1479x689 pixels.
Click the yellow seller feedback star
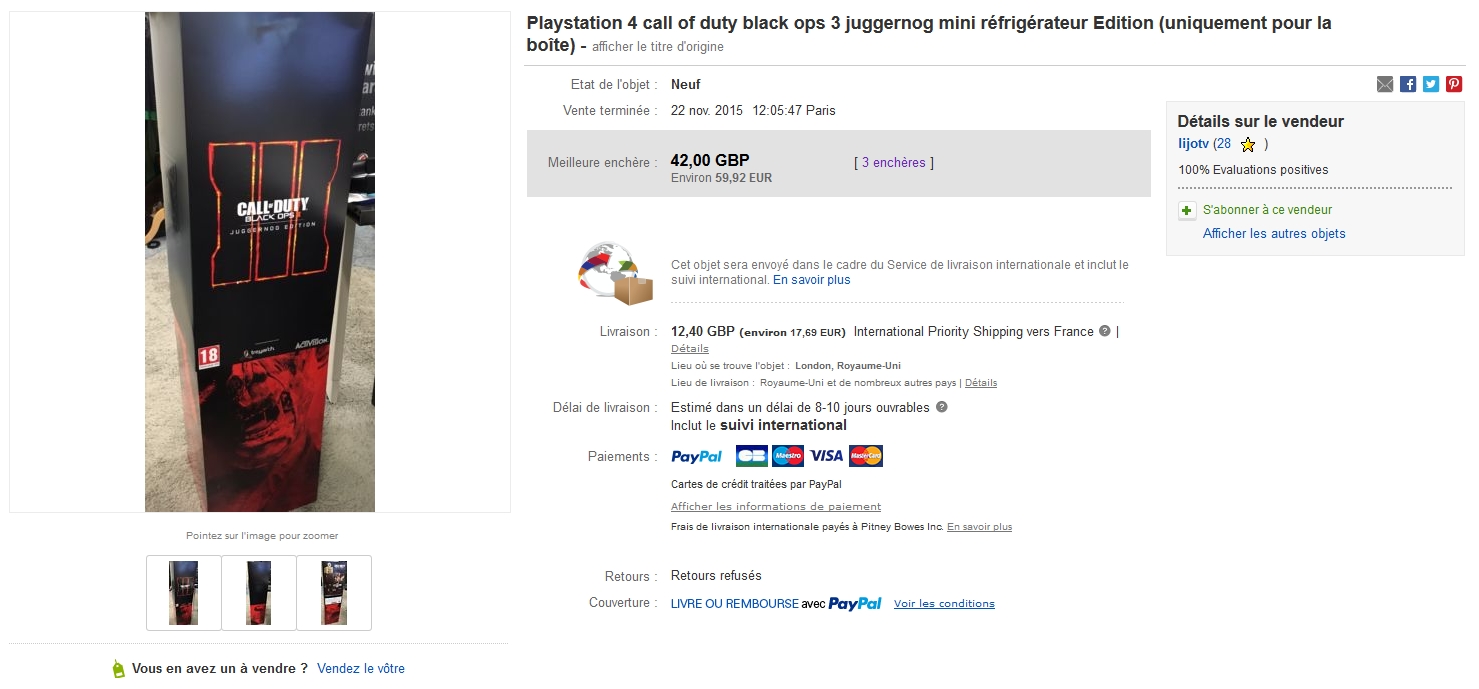(x=1247, y=144)
